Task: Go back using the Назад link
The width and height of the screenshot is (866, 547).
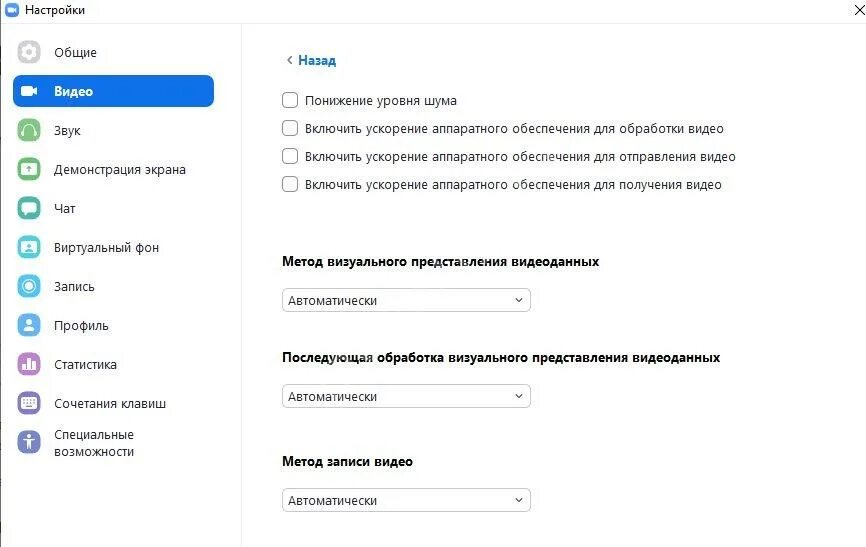Action: click(x=311, y=60)
